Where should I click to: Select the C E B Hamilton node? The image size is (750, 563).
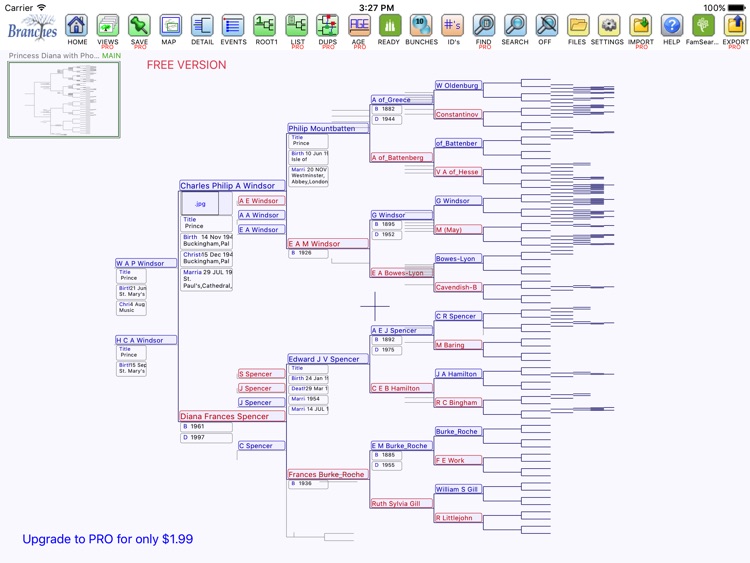(x=402, y=388)
